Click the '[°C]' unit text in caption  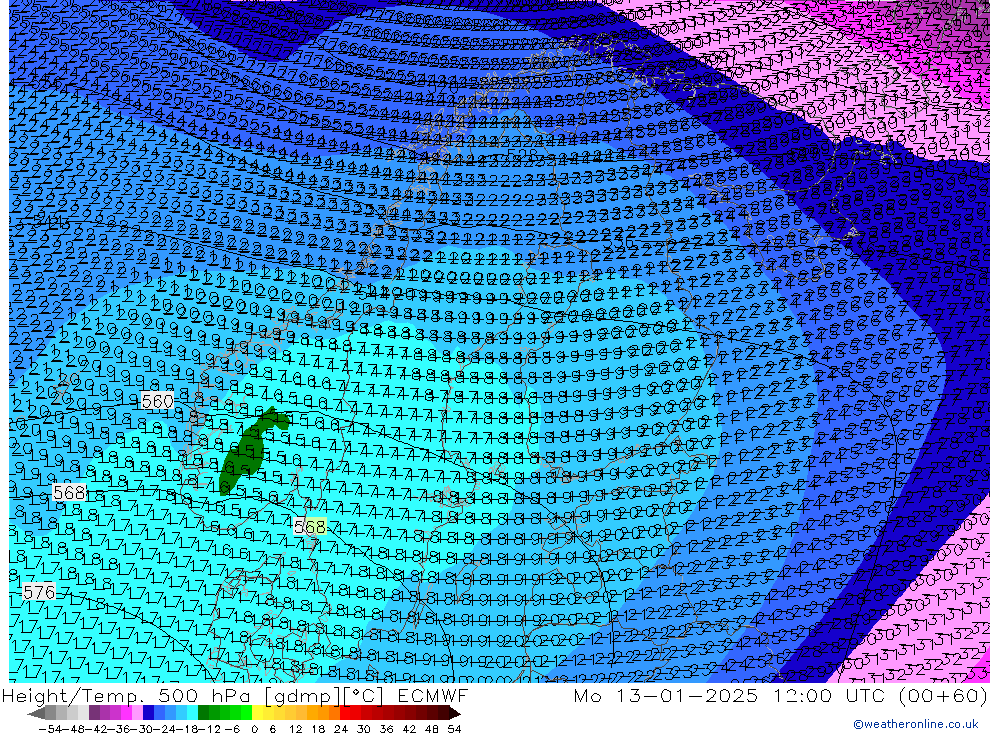click(363, 695)
